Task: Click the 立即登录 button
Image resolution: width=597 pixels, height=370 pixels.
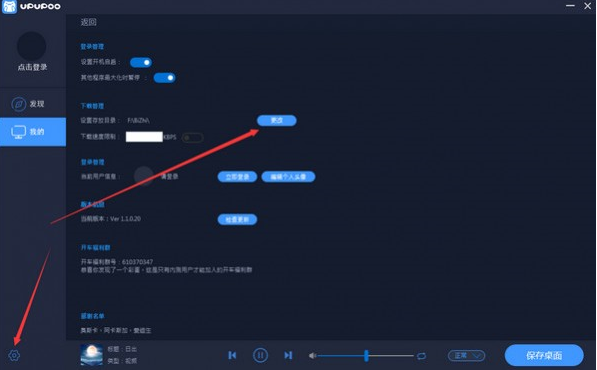Action: point(237,177)
